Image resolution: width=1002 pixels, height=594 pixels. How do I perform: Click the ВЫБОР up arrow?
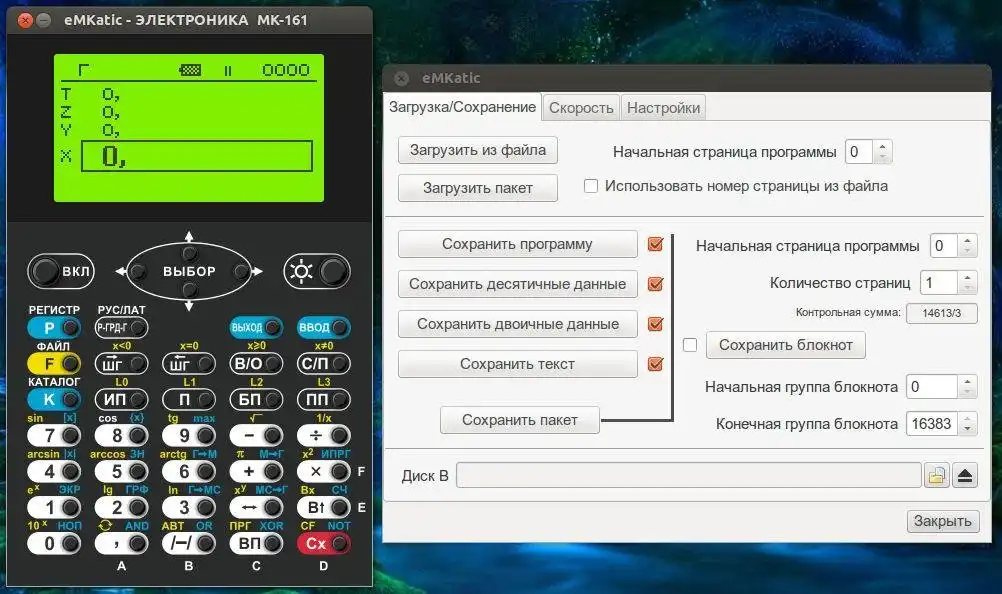pyautogui.click(x=189, y=237)
